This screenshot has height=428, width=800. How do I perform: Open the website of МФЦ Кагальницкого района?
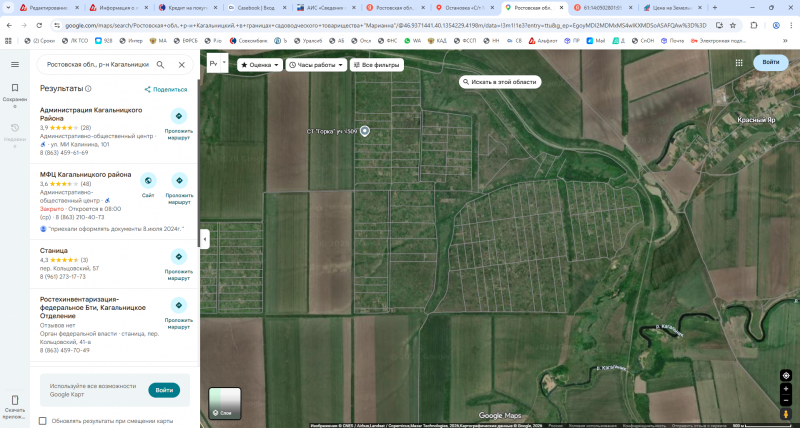[x=148, y=186]
